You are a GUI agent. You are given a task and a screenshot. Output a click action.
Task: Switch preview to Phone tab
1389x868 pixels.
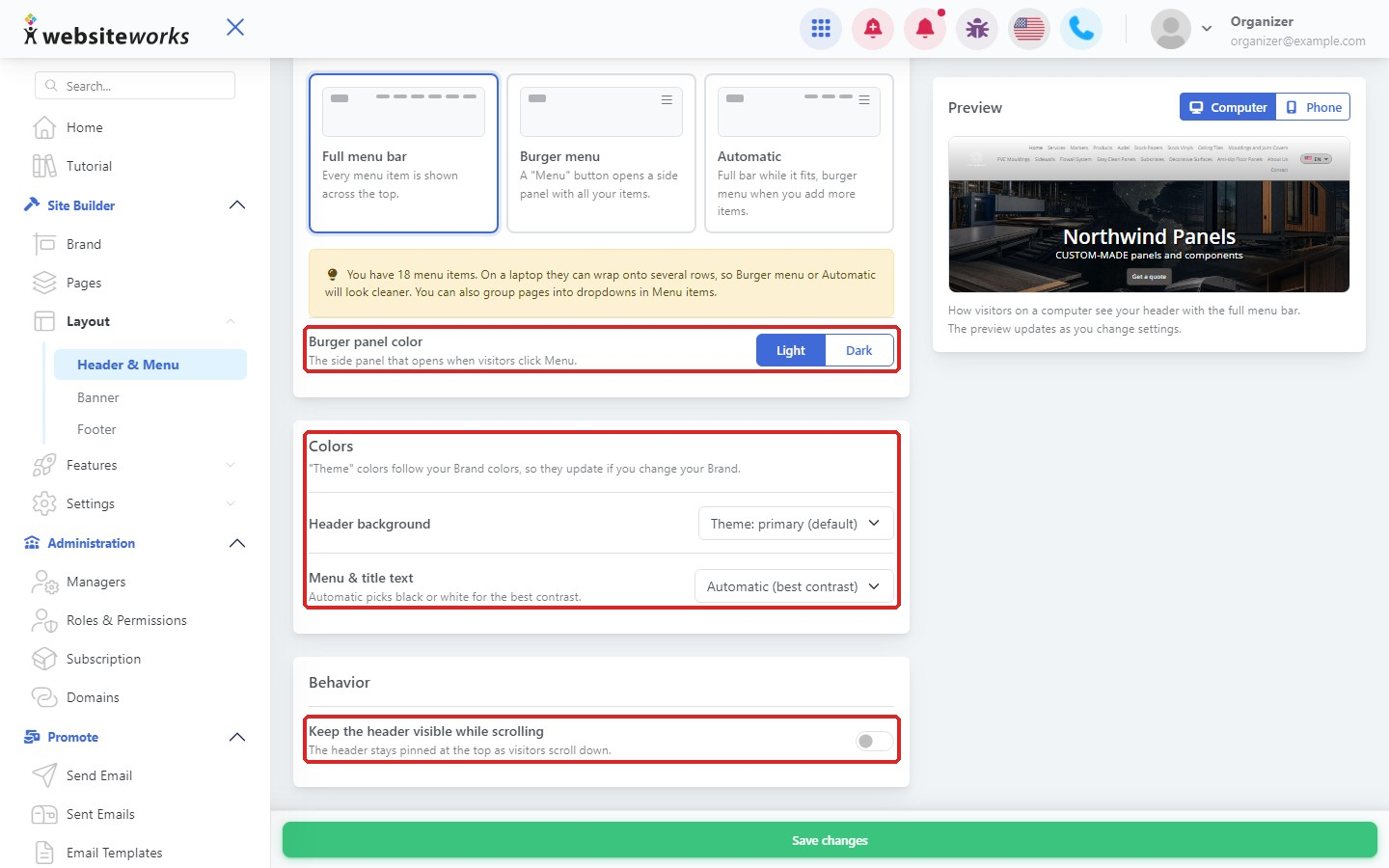tap(1313, 107)
